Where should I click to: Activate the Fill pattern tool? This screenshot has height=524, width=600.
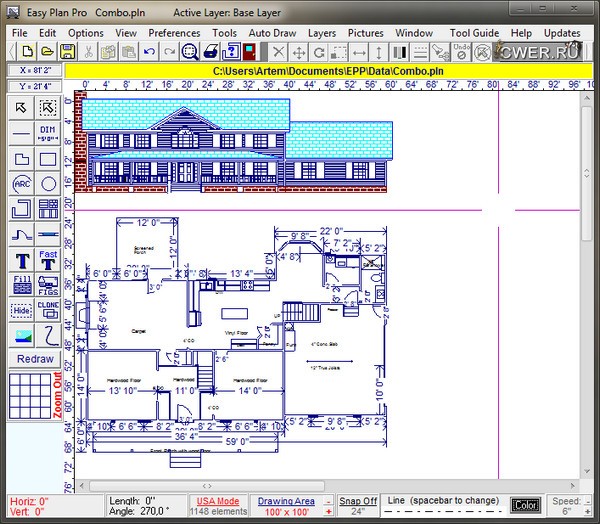[x=22, y=284]
